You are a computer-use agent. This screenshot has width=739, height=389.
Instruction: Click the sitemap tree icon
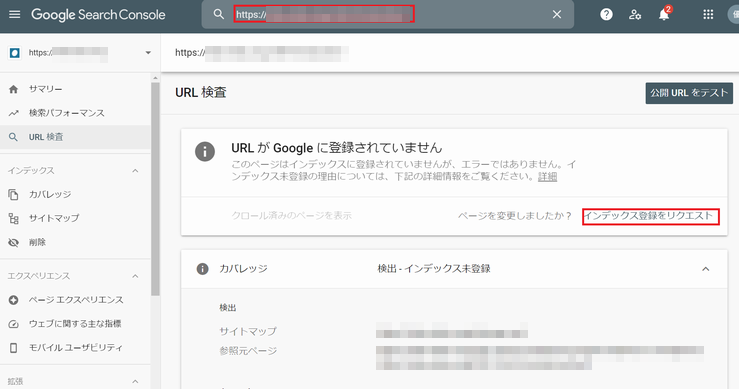[14, 218]
